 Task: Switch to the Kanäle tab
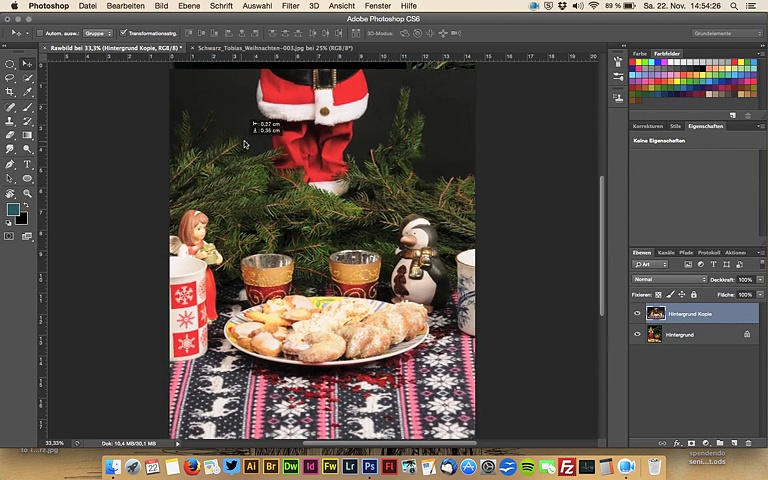[665, 252]
